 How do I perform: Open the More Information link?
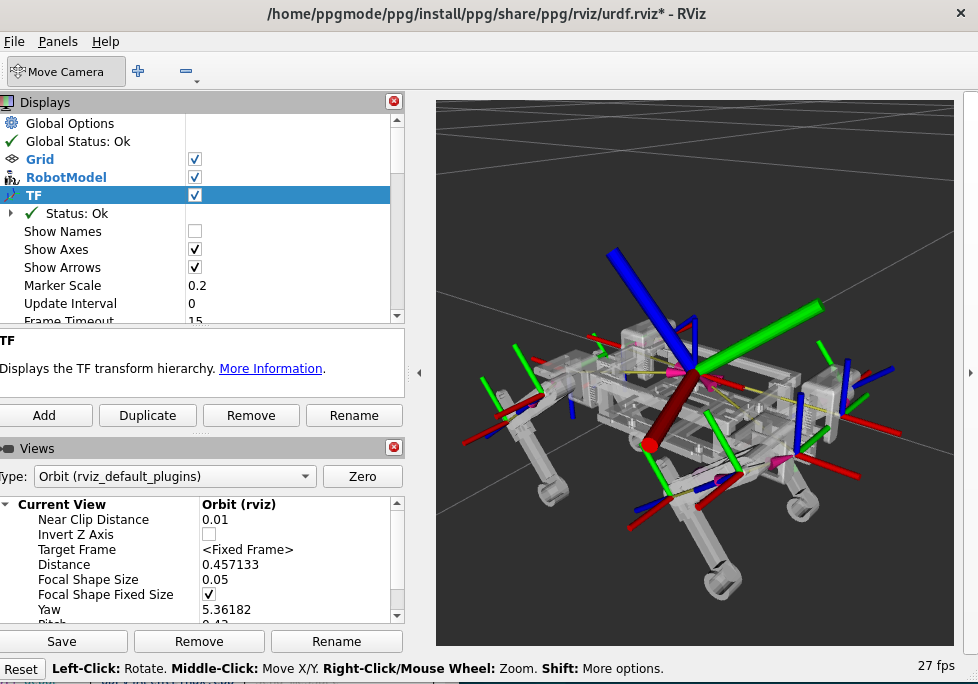[x=271, y=368]
